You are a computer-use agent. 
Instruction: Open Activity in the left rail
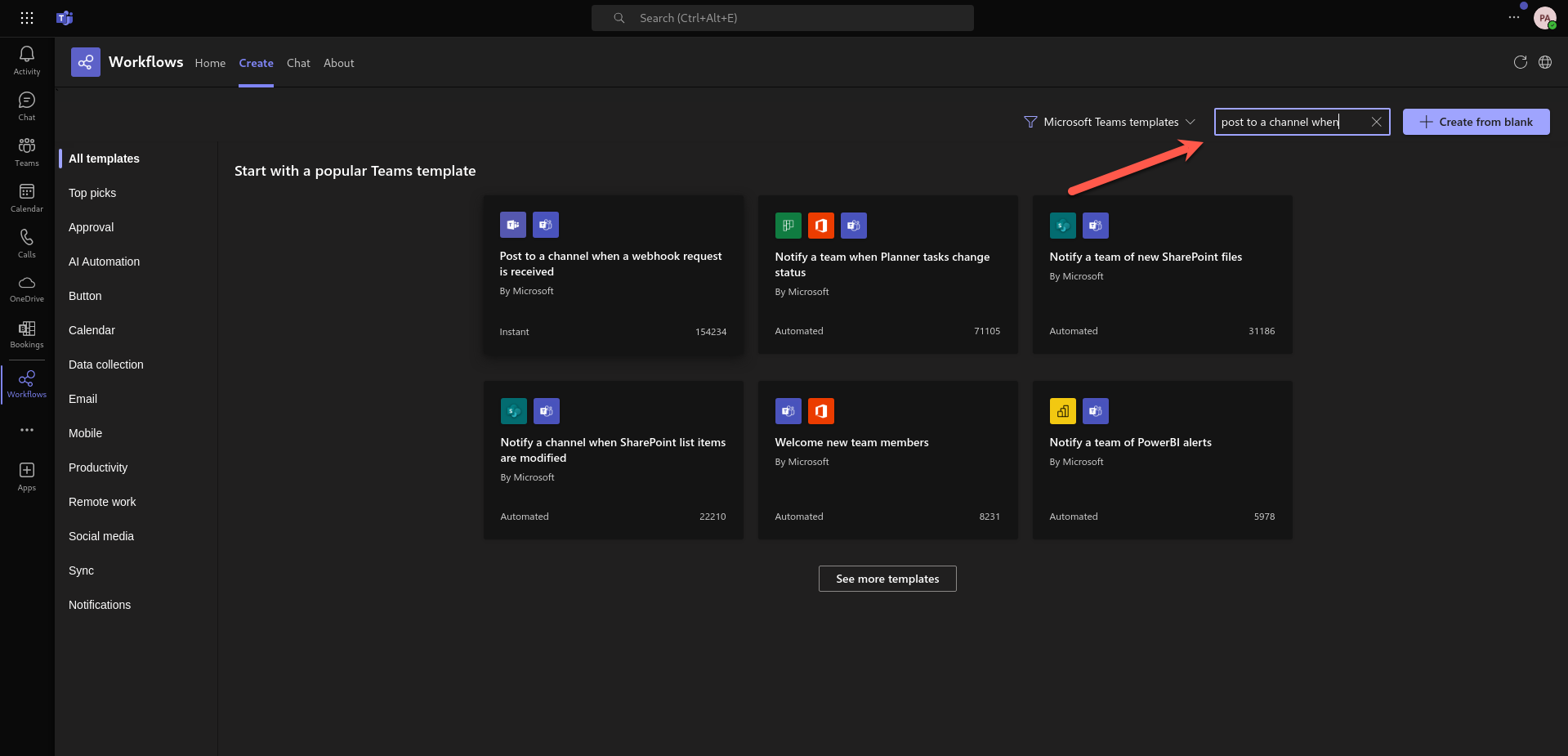[x=27, y=60]
